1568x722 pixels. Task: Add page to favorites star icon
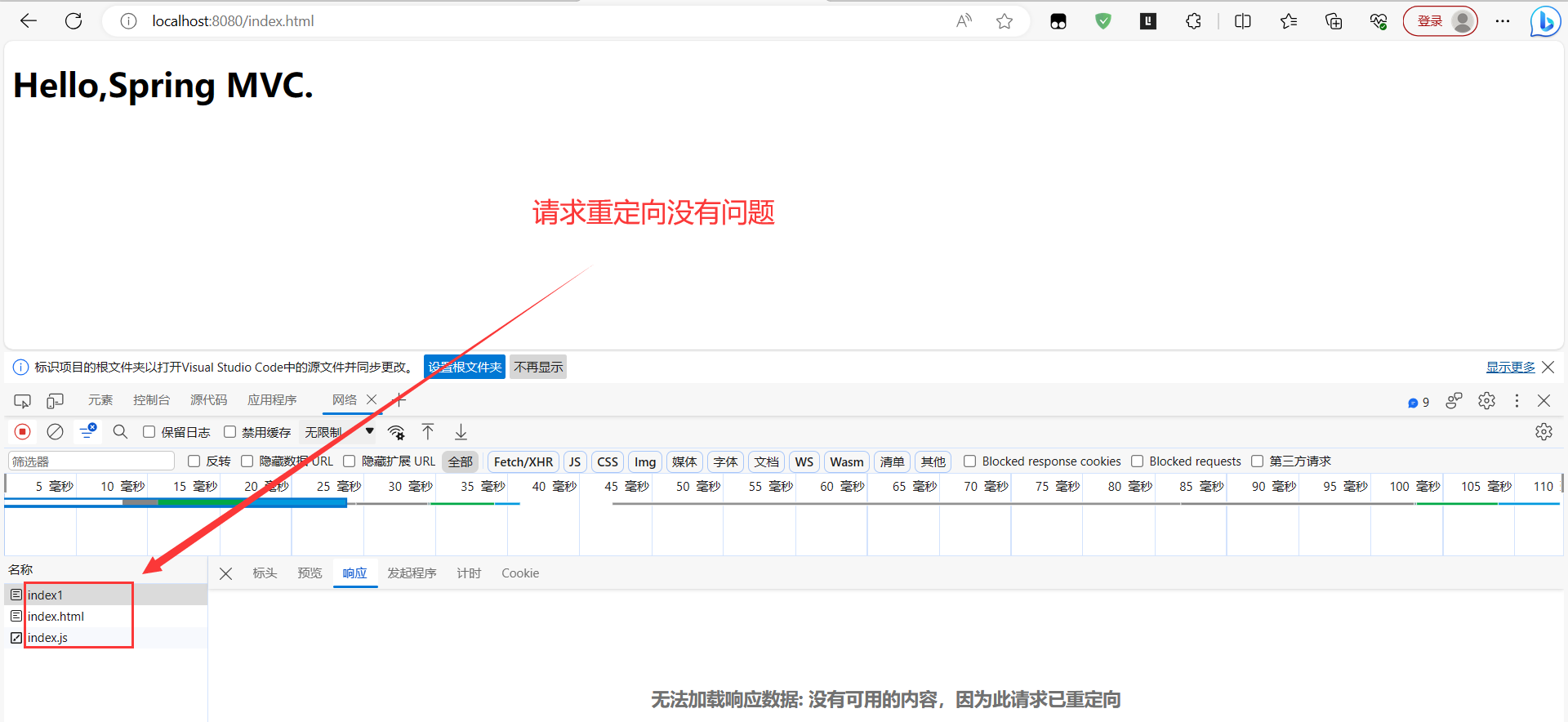(1004, 21)
